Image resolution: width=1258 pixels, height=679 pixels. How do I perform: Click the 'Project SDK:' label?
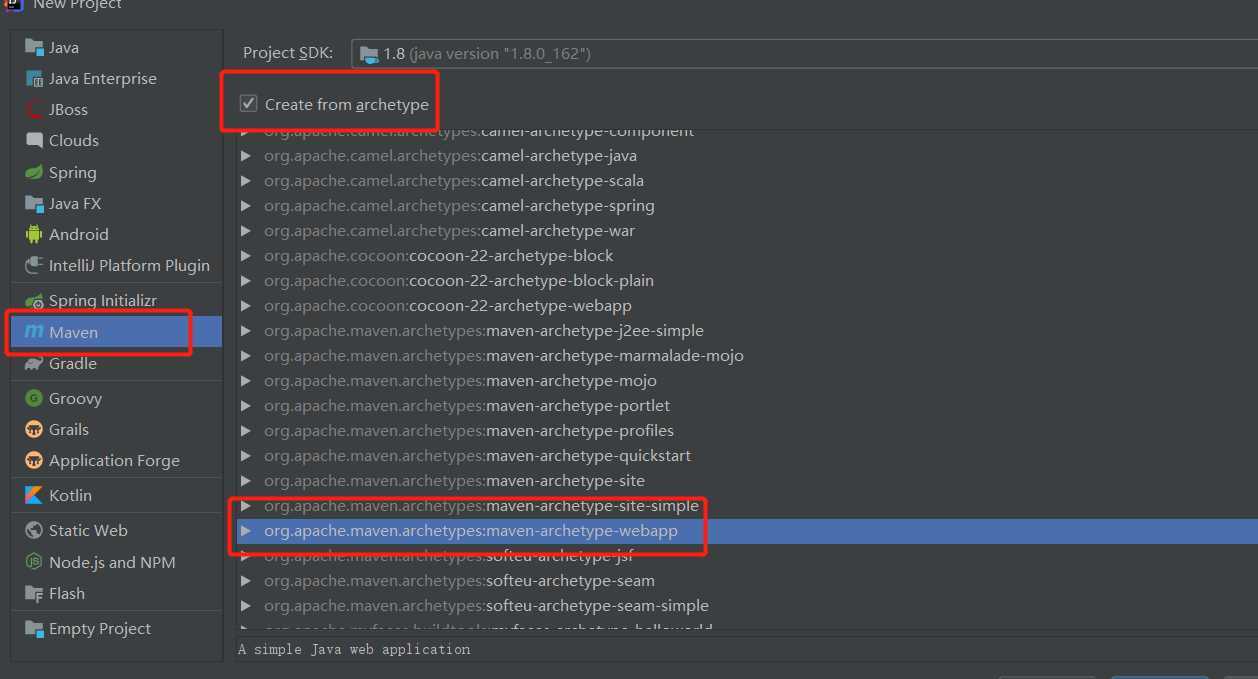(288, 53)
